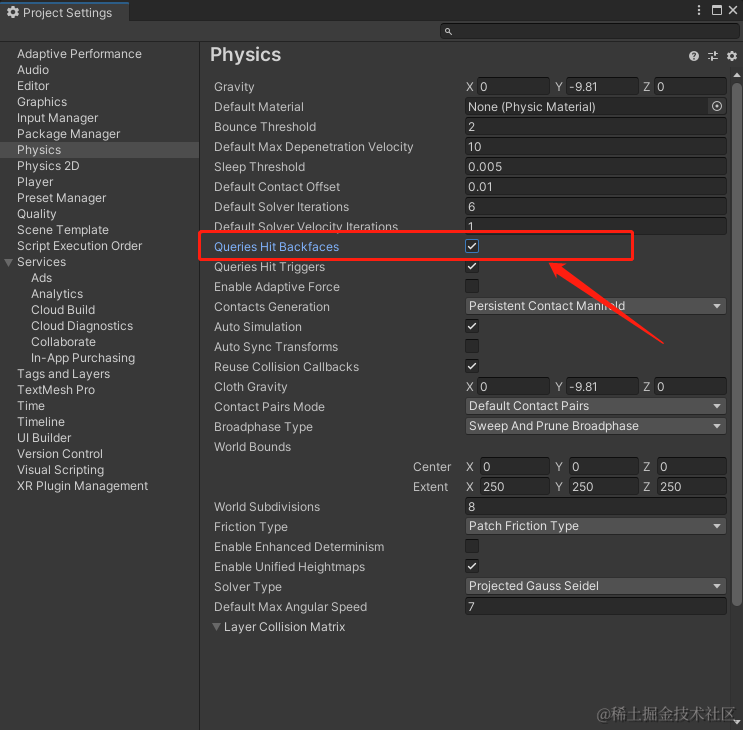Open Input Manager settings
The image size is (743, 730).
pos(57,118)
